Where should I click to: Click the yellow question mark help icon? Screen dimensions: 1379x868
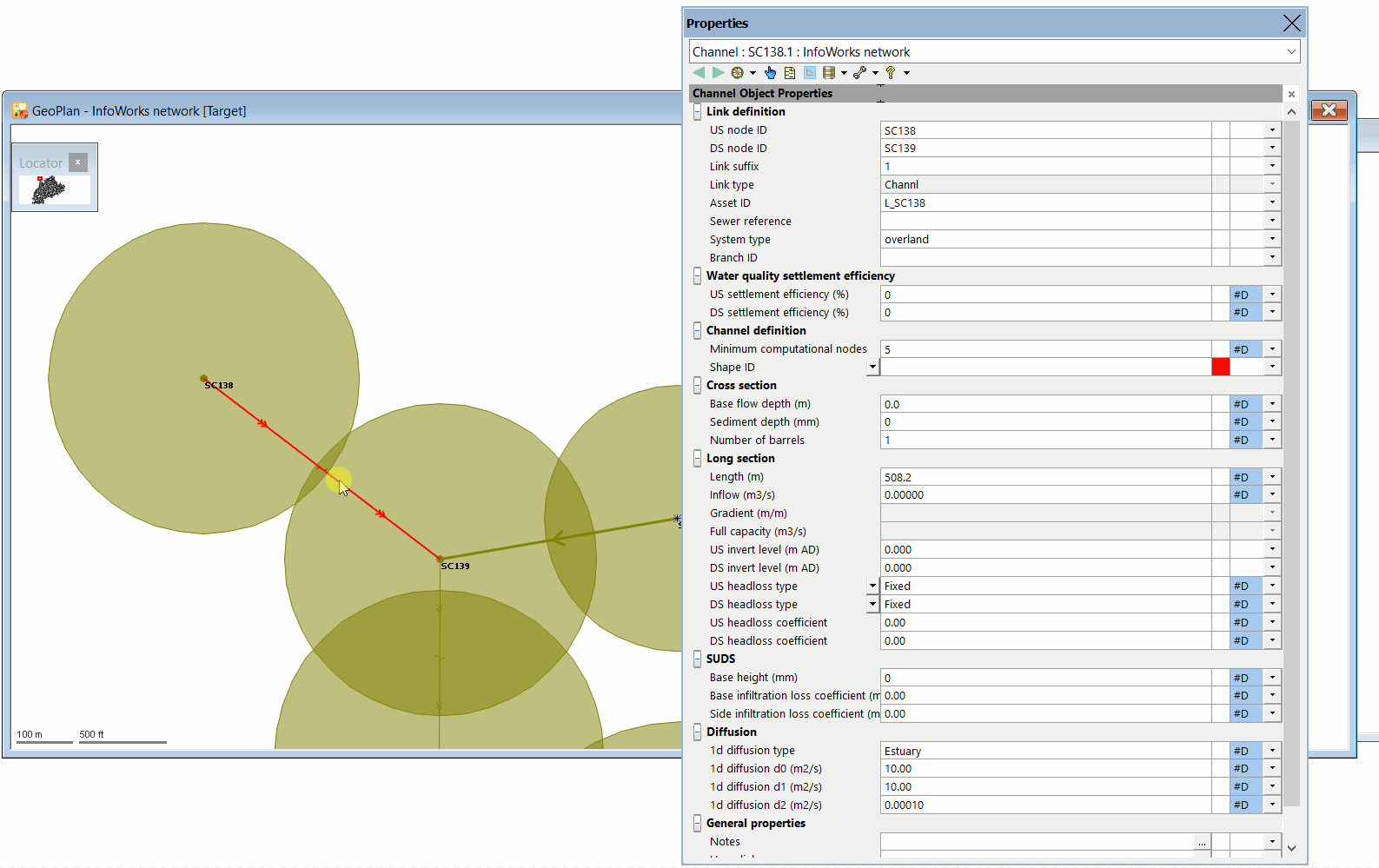891,73
